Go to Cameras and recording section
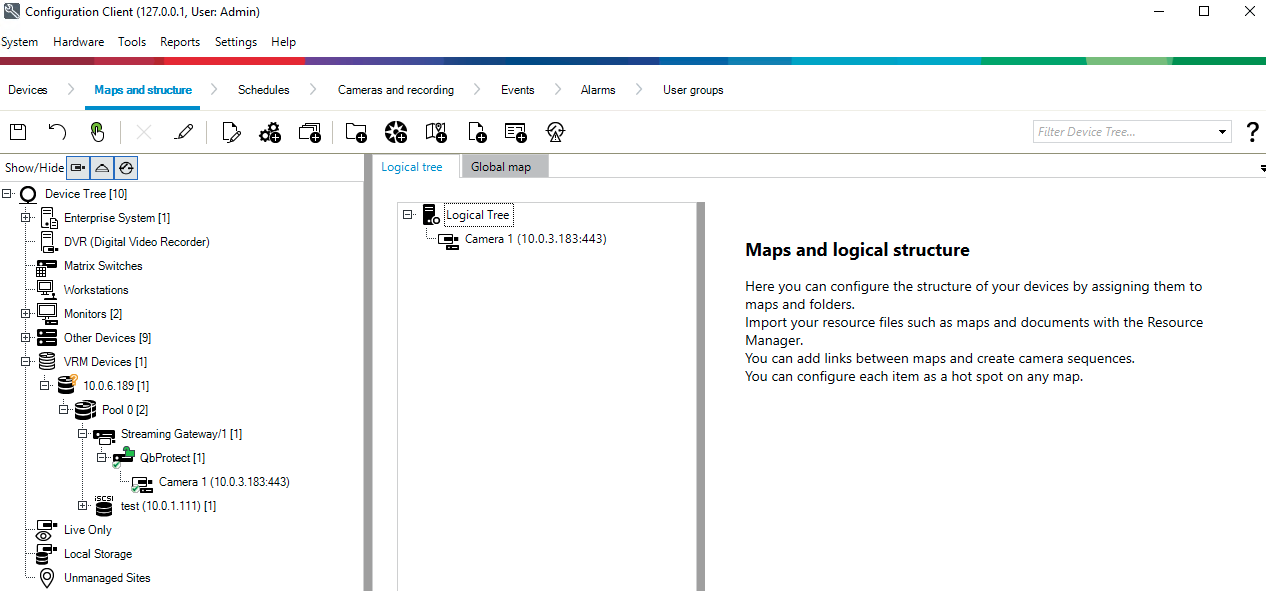The width and height of the screenshot is (1266, 591). (x=395, y=90)
